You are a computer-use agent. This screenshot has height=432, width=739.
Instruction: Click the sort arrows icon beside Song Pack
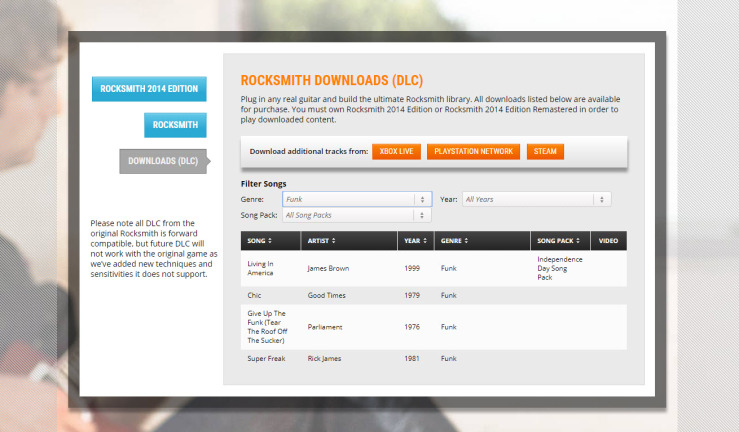click(578, 241)
